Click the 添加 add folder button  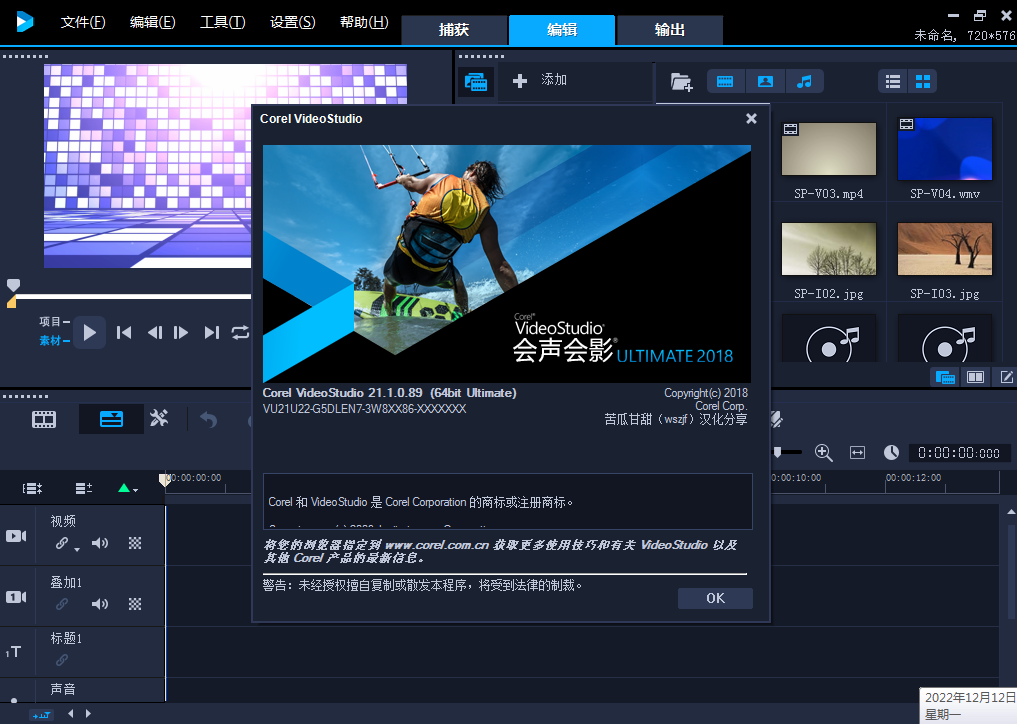pos(540,80)
